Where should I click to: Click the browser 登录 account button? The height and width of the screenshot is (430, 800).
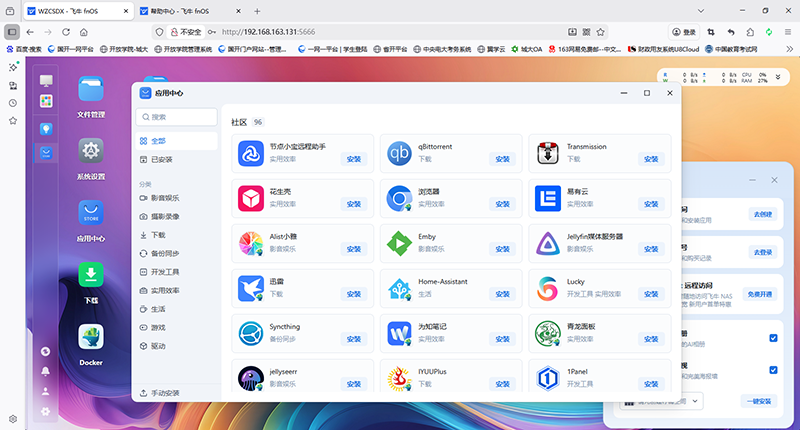click(684, 32)
